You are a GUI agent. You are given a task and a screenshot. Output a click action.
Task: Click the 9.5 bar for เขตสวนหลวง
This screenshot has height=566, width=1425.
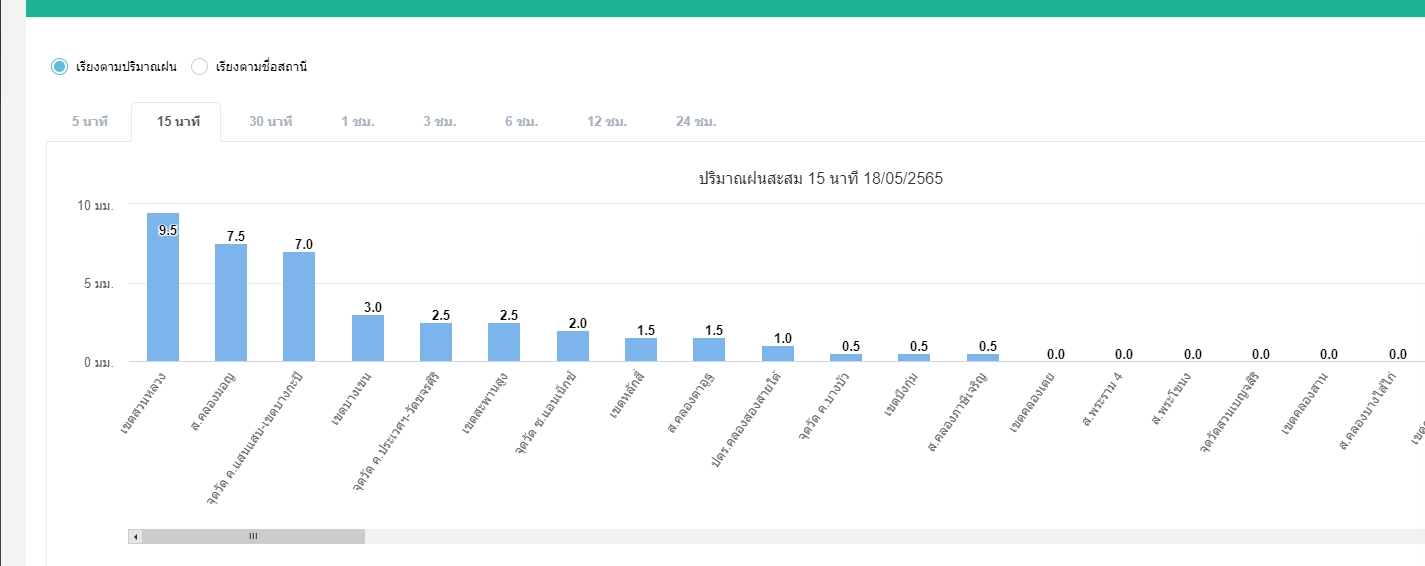(163, 287)
